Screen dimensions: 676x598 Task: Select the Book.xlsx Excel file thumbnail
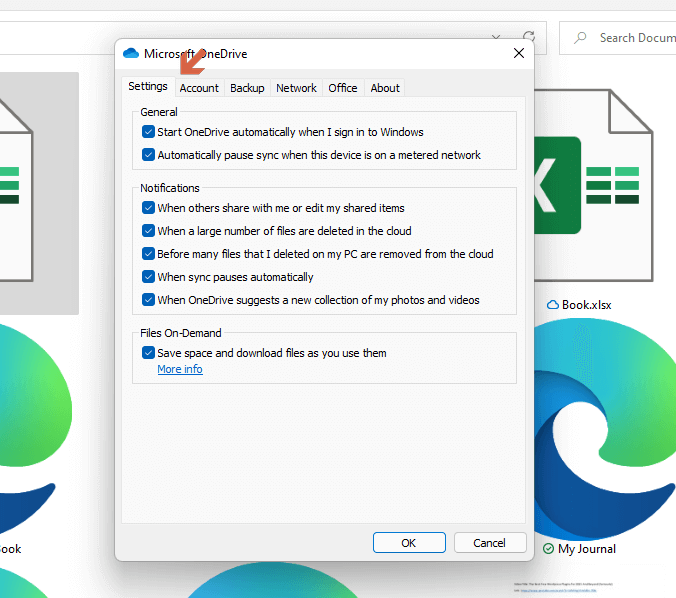593,185
